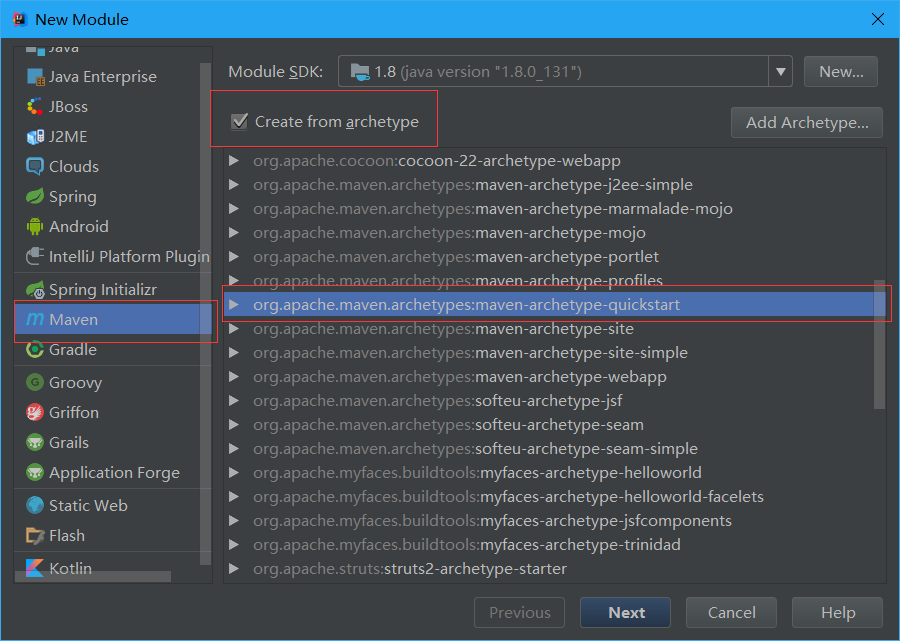The image size is (900, 641).
Task: Choose Gradle in module type list
Action: tap(73, 349)
